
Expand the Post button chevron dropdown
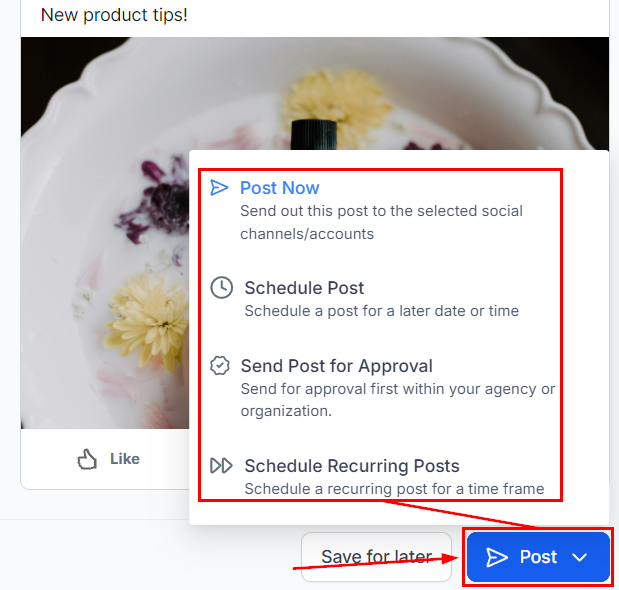click(580, 557)
